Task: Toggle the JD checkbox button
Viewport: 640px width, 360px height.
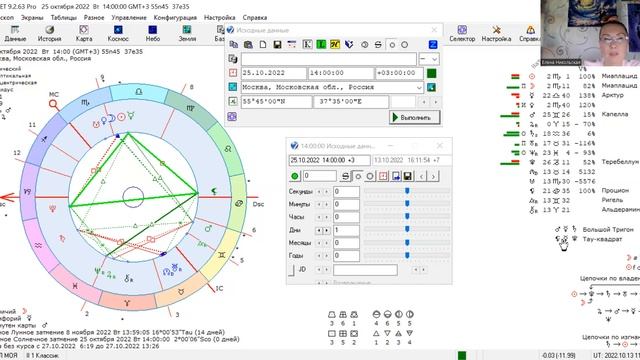Action: point(291,270)
